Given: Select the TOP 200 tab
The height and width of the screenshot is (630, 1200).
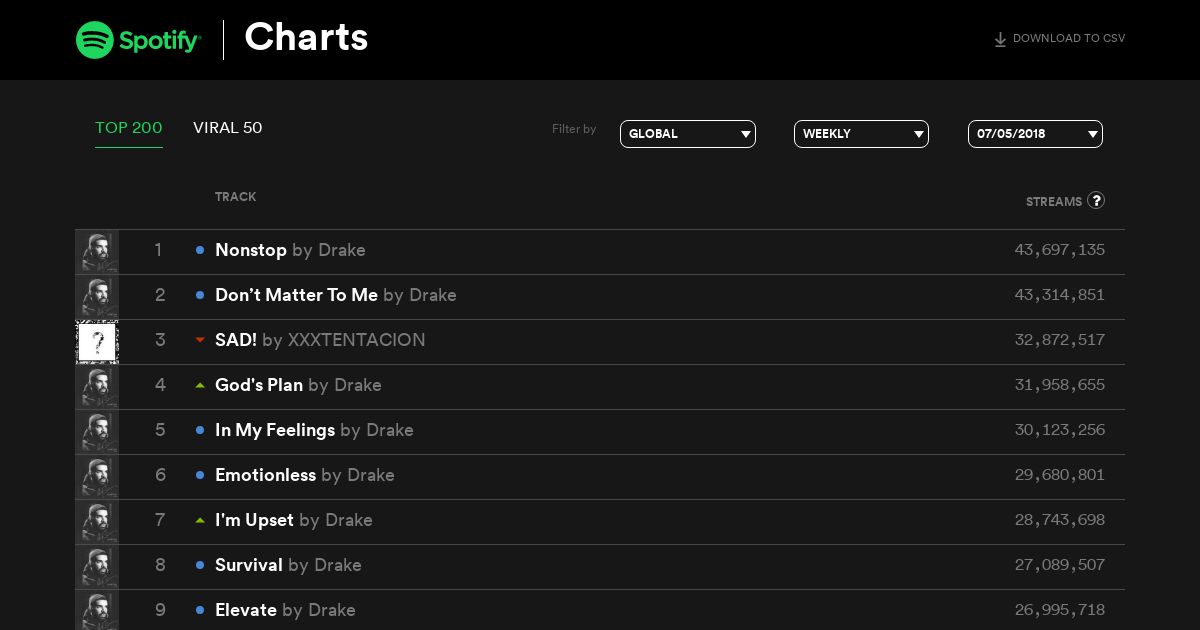Looking at the screenshot, I should coord(129,128).
